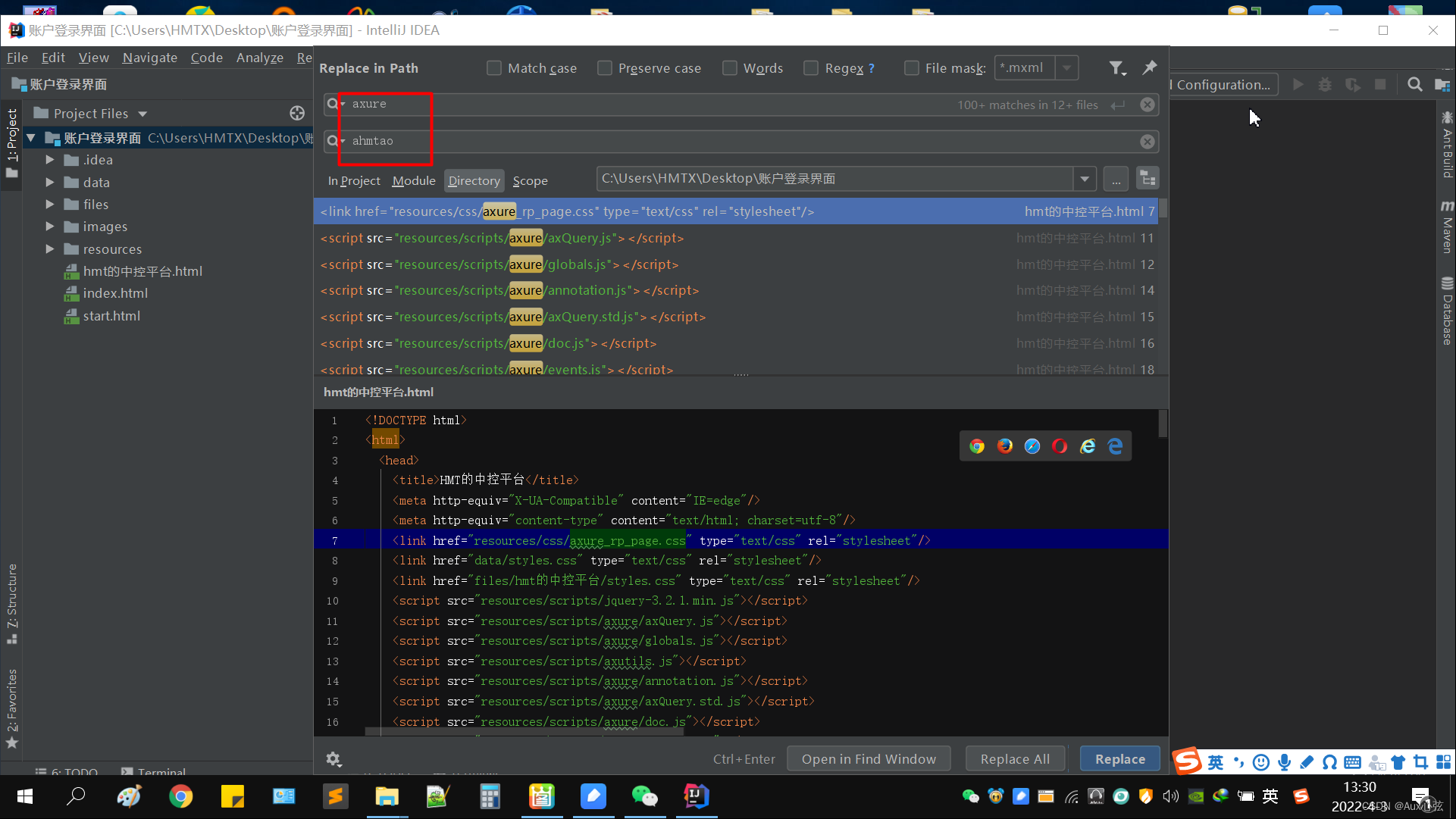
Task: Open in Opera browser icon
Action: pos(1060,446)
